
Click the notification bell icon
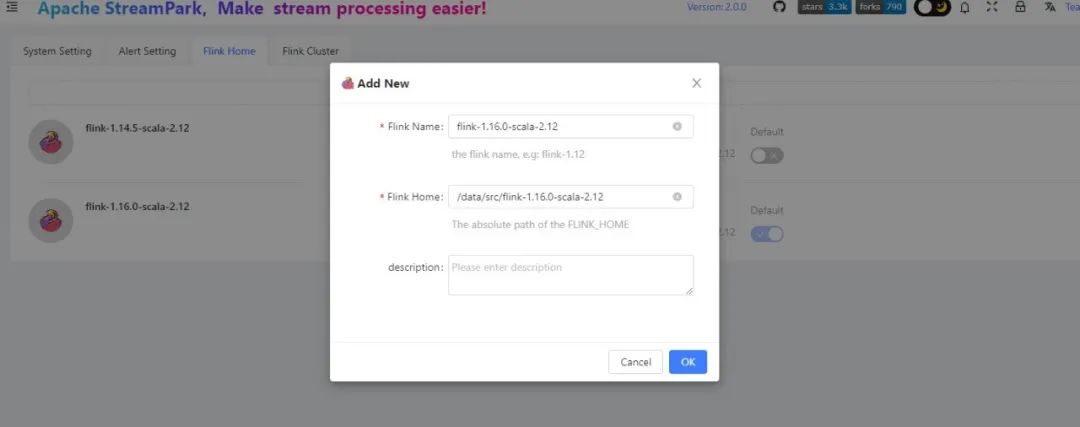[x=965, y=8]
